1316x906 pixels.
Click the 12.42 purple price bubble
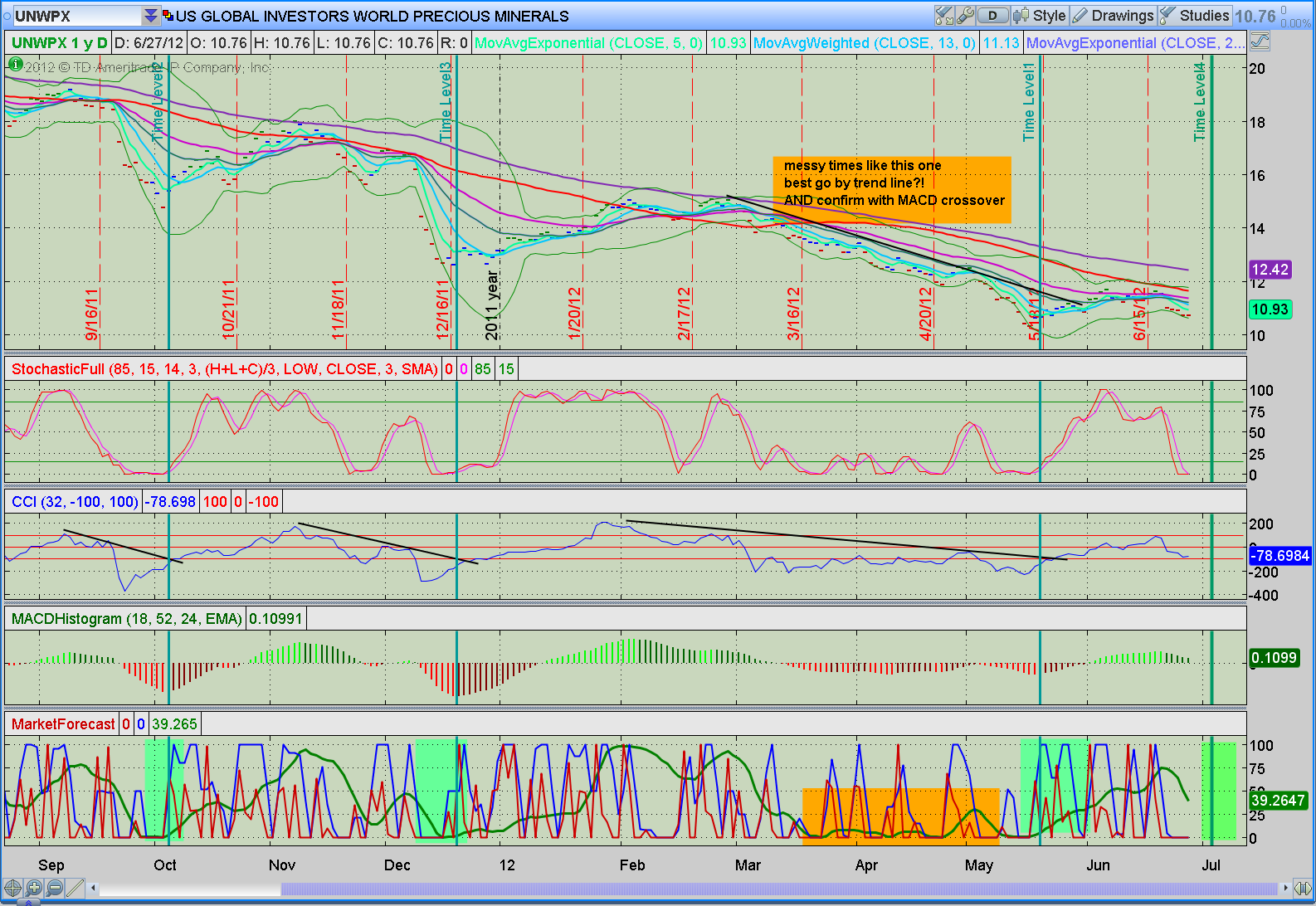[1270, 270]
